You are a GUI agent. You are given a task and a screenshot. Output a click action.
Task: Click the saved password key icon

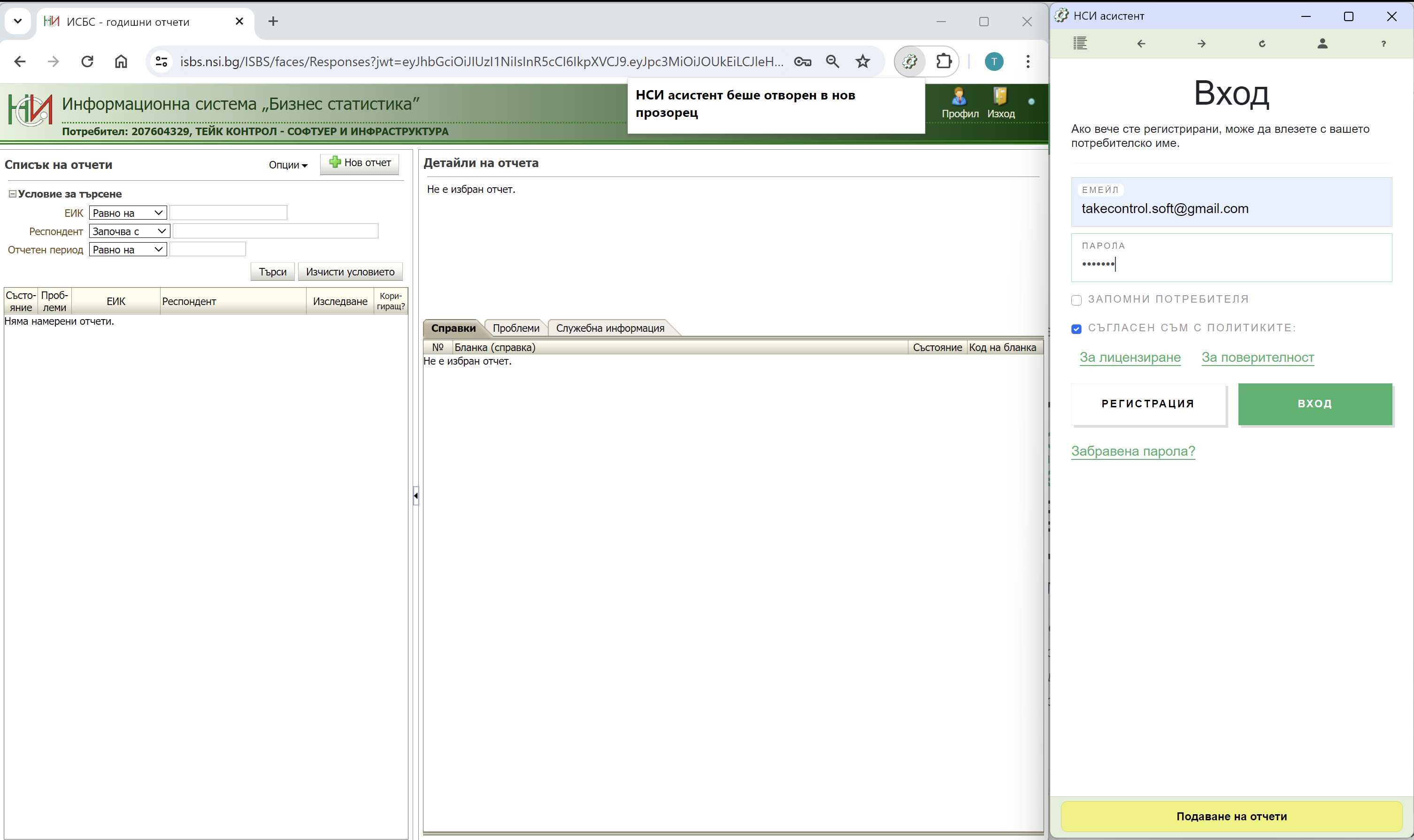[x=802, y=61]
